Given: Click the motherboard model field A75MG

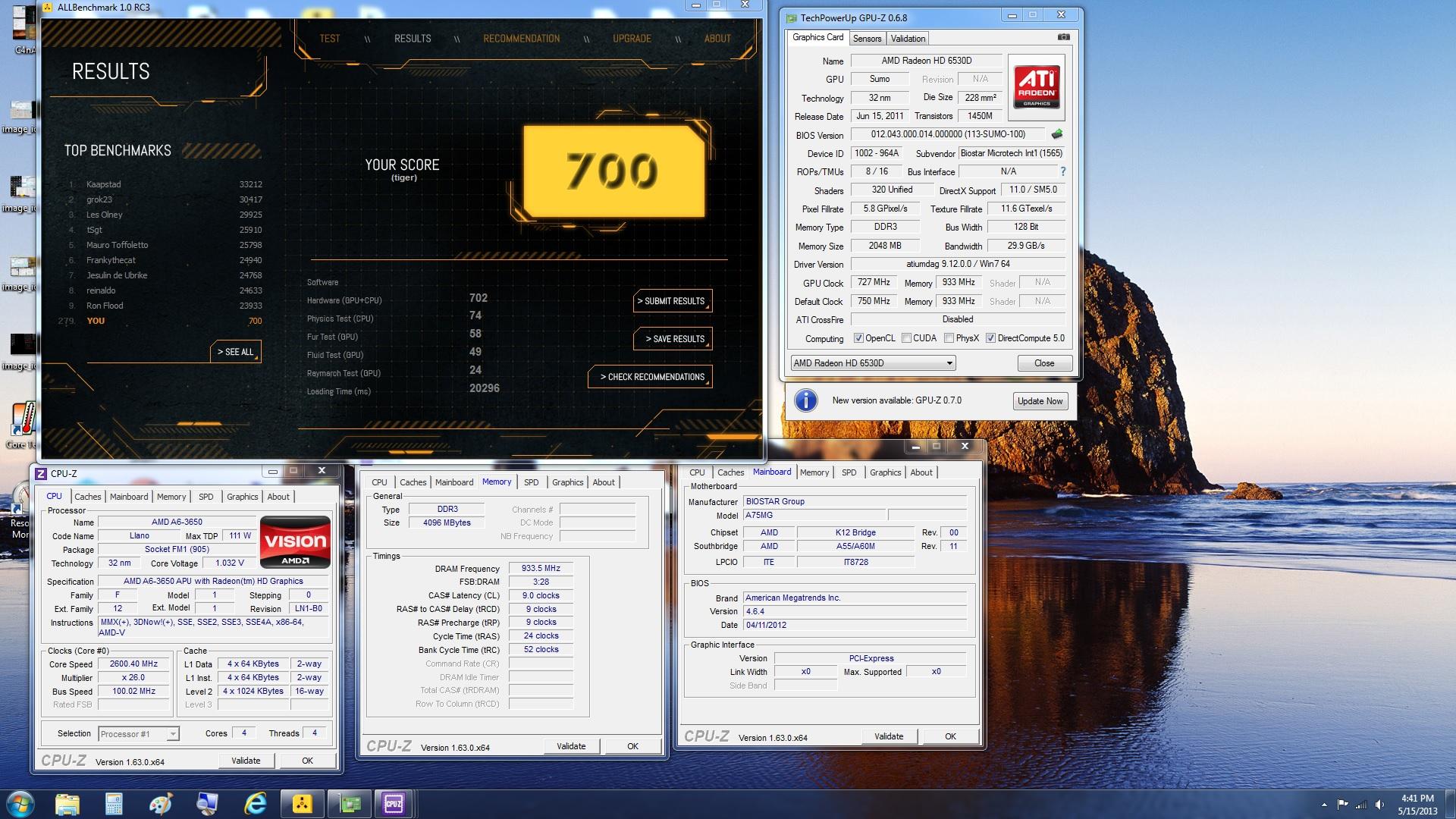Looking at the screenshot, I should click(x=814, y=515).
